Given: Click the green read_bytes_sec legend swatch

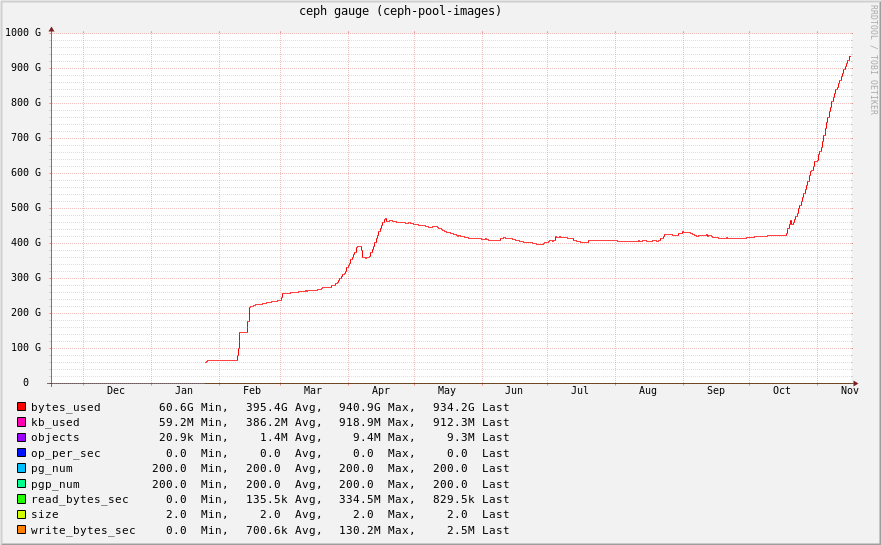Looking at the screenshot, I should (21, 499).
